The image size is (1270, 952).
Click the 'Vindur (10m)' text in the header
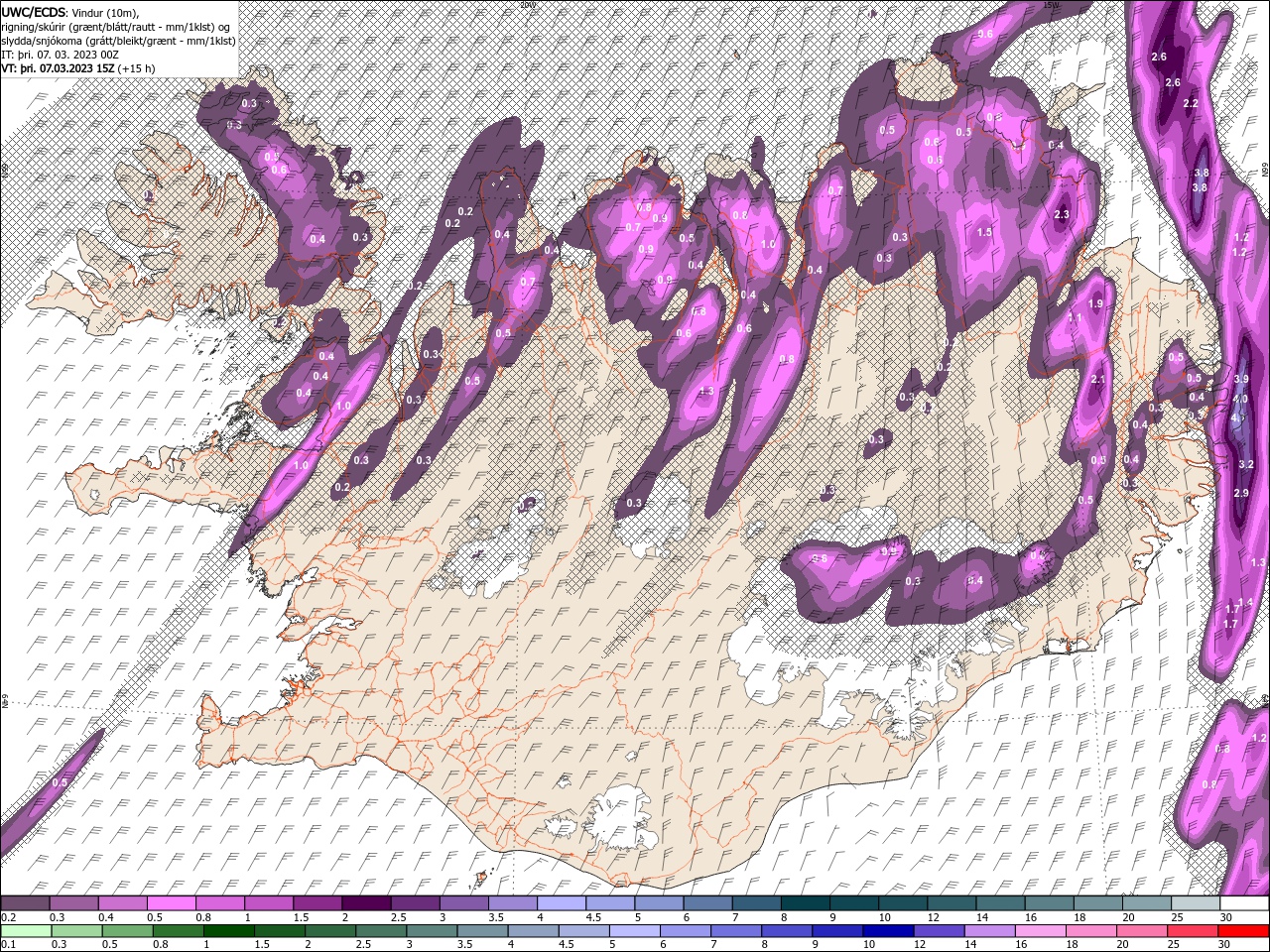tap(106, 12)
